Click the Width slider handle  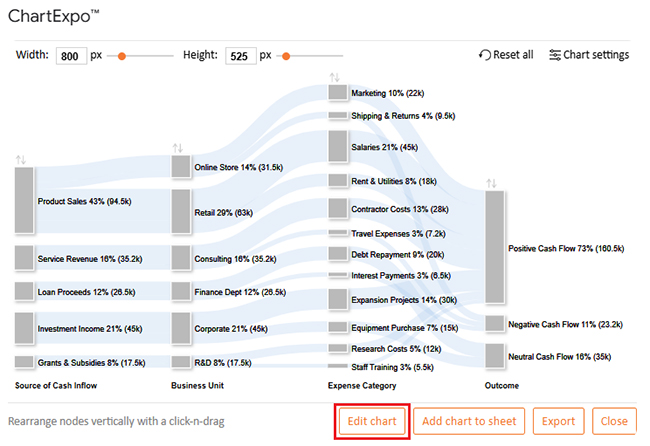click(122, 56)
